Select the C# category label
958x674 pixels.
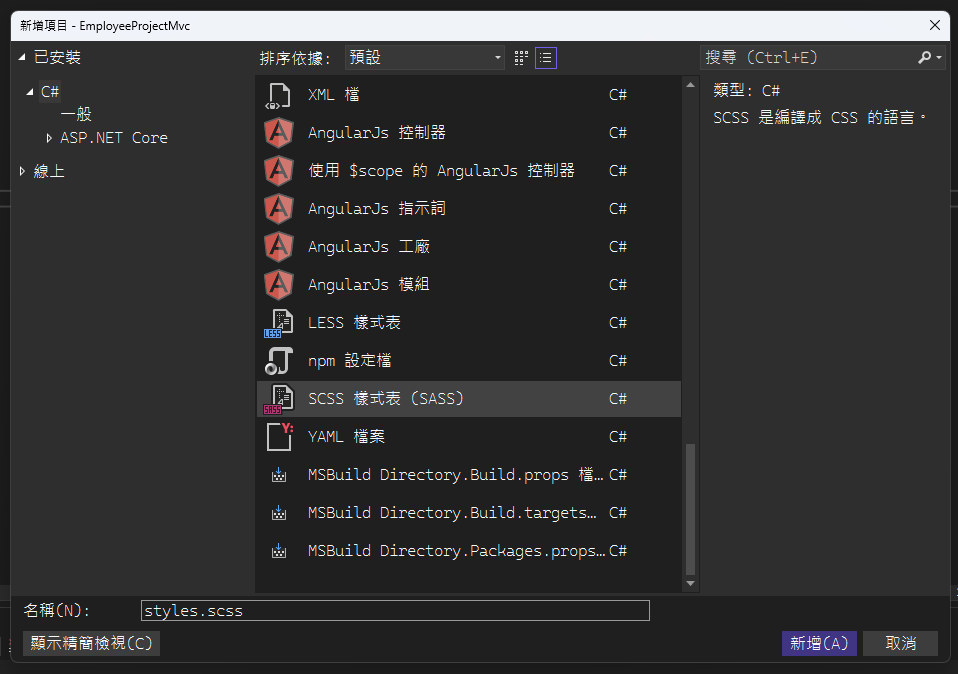point(50,92)
